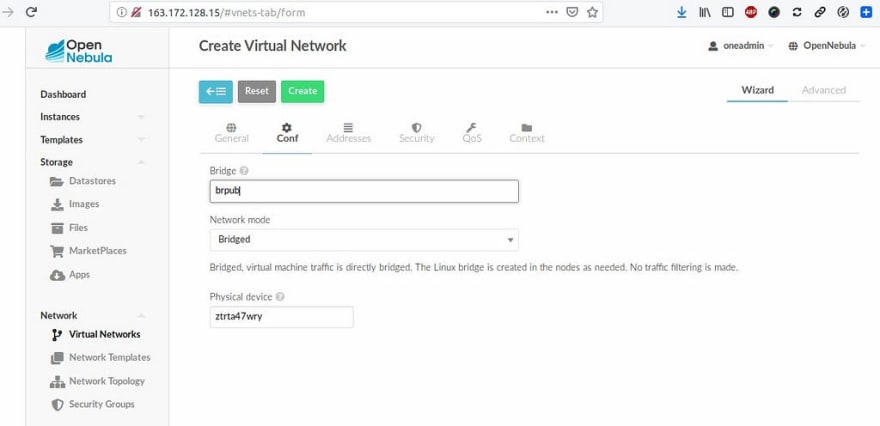Open the oneadmin user dropdown
The width and height of the screenshot is (880, 426).
[741, 46]
